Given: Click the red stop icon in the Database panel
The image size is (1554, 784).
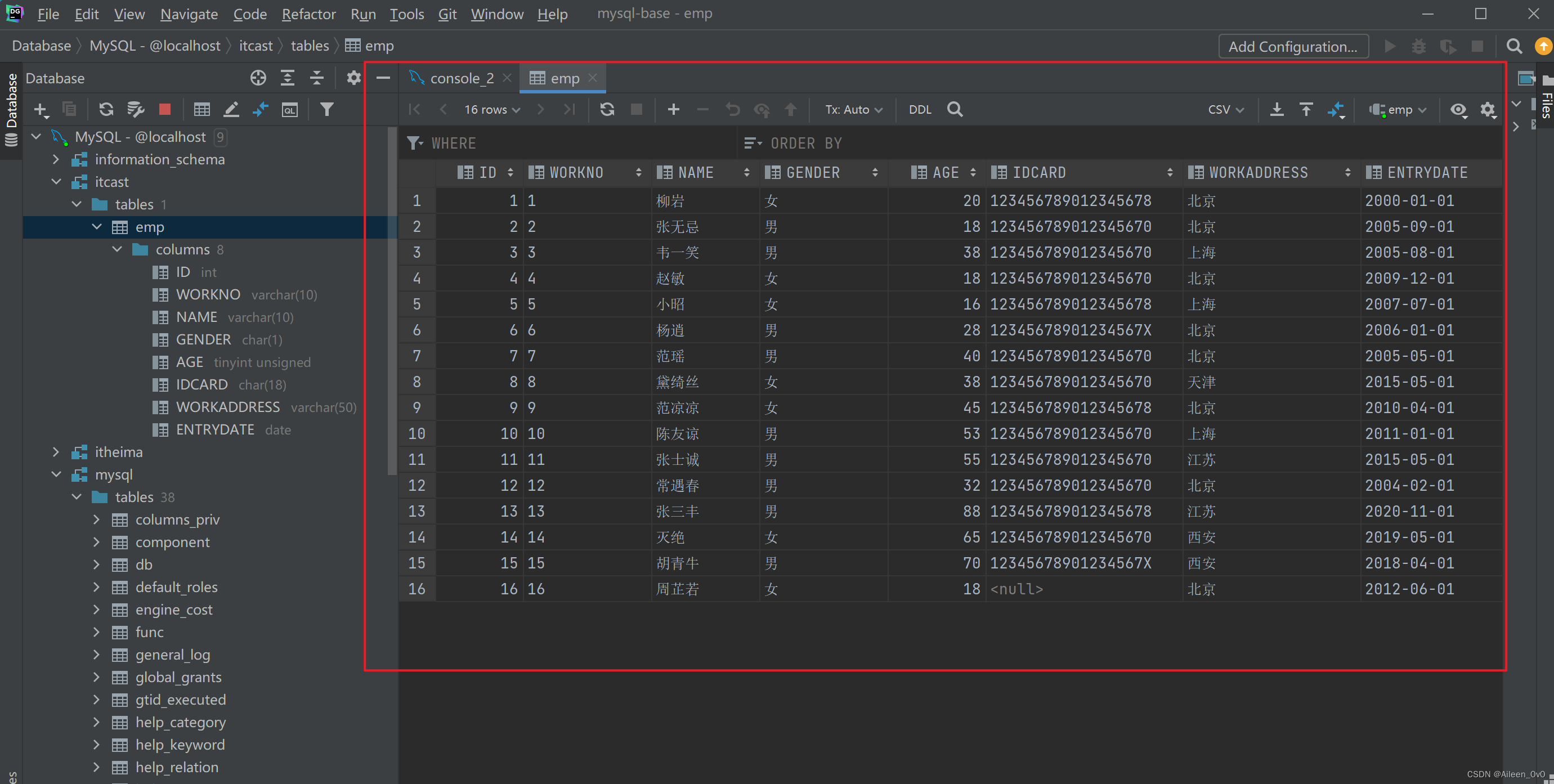Looking at the screenshot, I should pos(165,109).
